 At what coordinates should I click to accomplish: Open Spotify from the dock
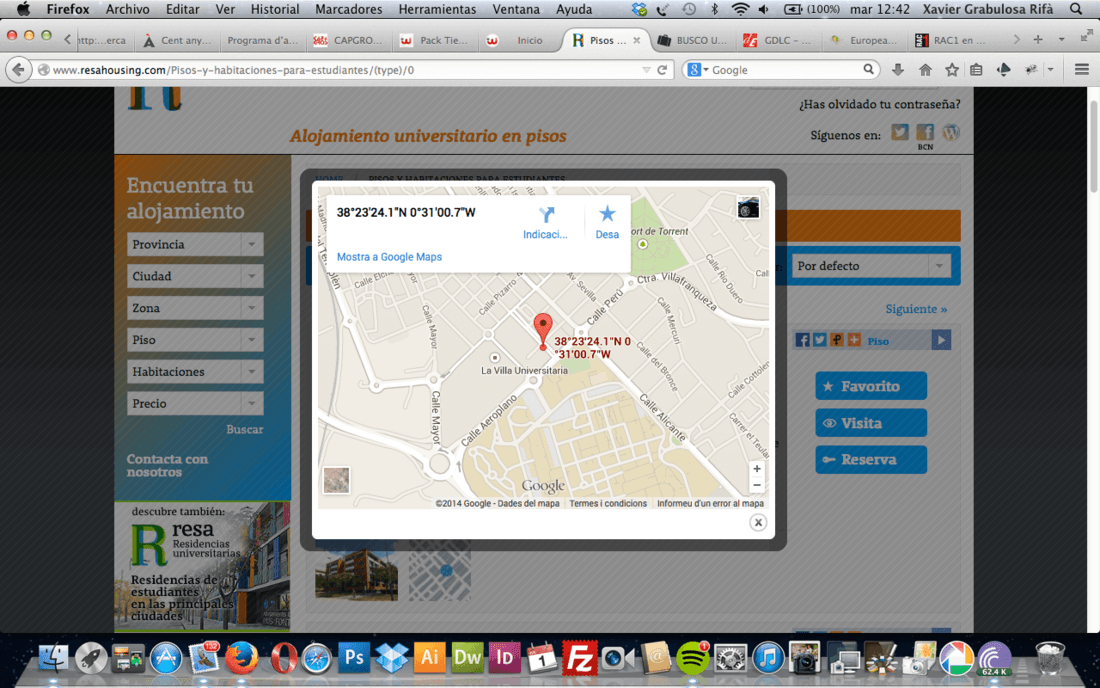(x=692, y=659)
